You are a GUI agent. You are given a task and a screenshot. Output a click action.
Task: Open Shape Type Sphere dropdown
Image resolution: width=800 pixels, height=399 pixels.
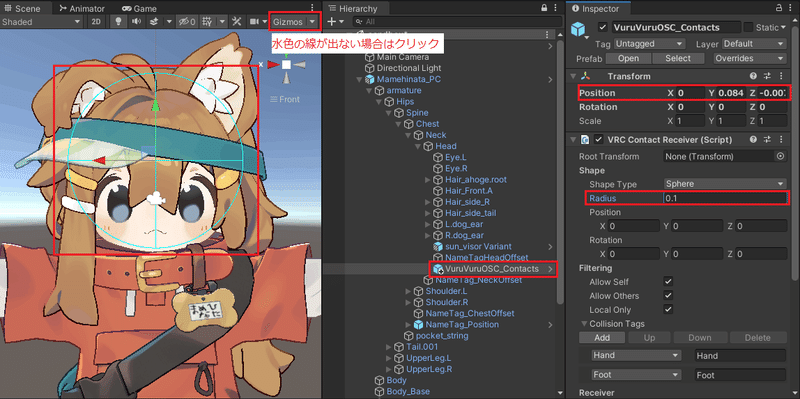click(725, 184)
